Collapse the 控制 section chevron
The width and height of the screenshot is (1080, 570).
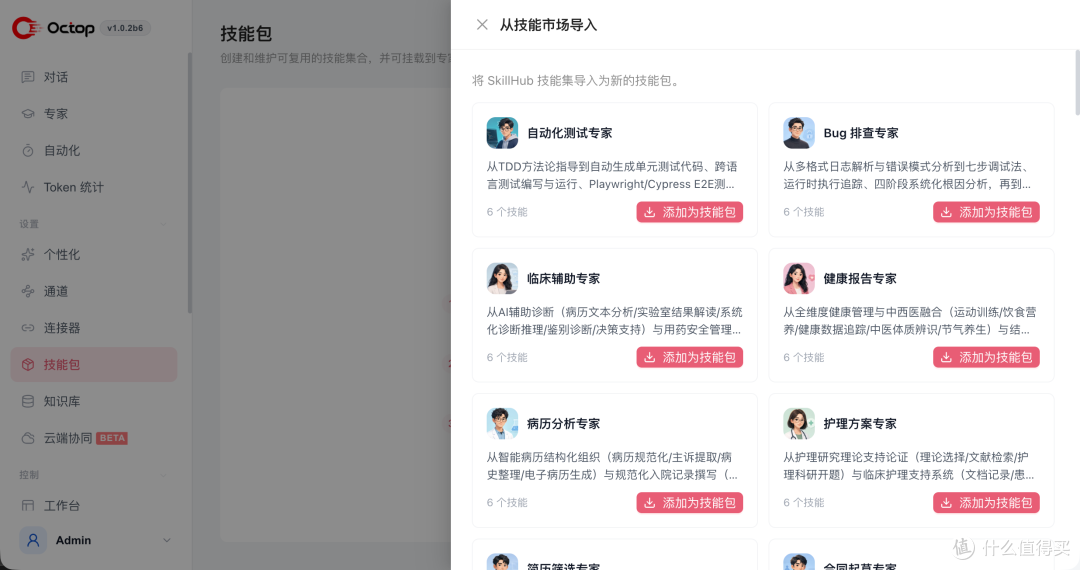[x=164, y=475]
